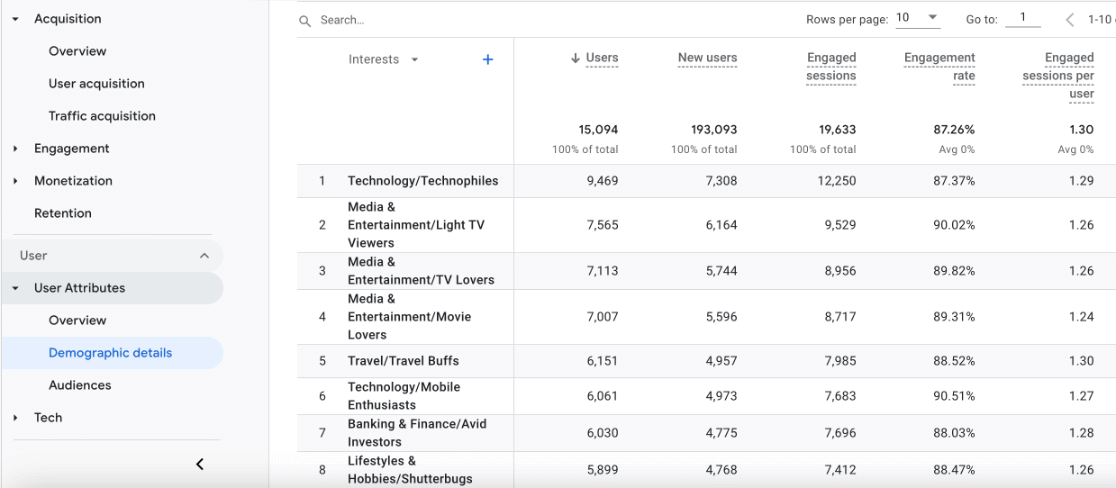Click the Go to page field
Image resolution: width=1116 pixels, height=488 pixels.
pyautogui.click(x=1023, y=18)
